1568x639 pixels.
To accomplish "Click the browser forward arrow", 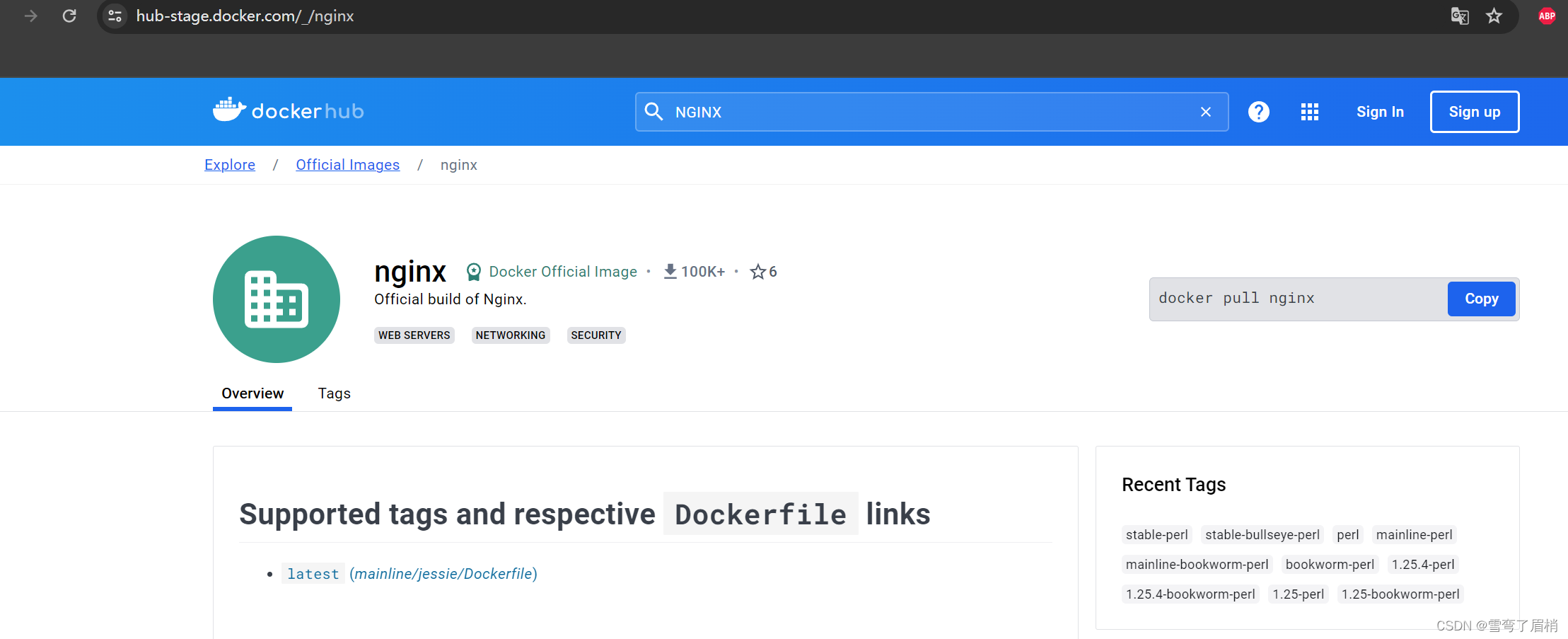I will pyautogui.click(x=30, y=16).
